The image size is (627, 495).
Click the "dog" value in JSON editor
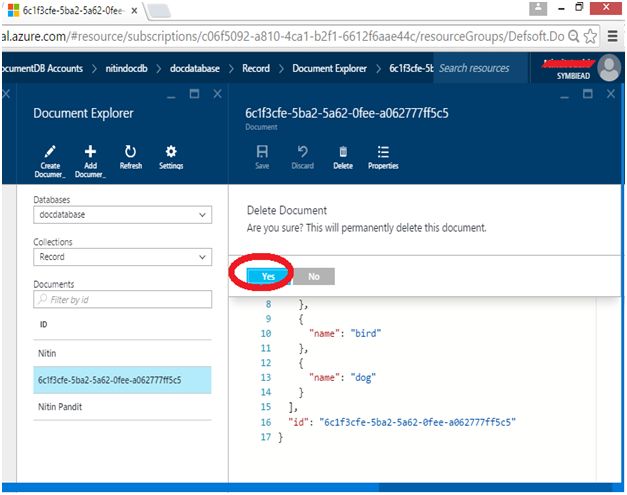(x=363, y=377)
